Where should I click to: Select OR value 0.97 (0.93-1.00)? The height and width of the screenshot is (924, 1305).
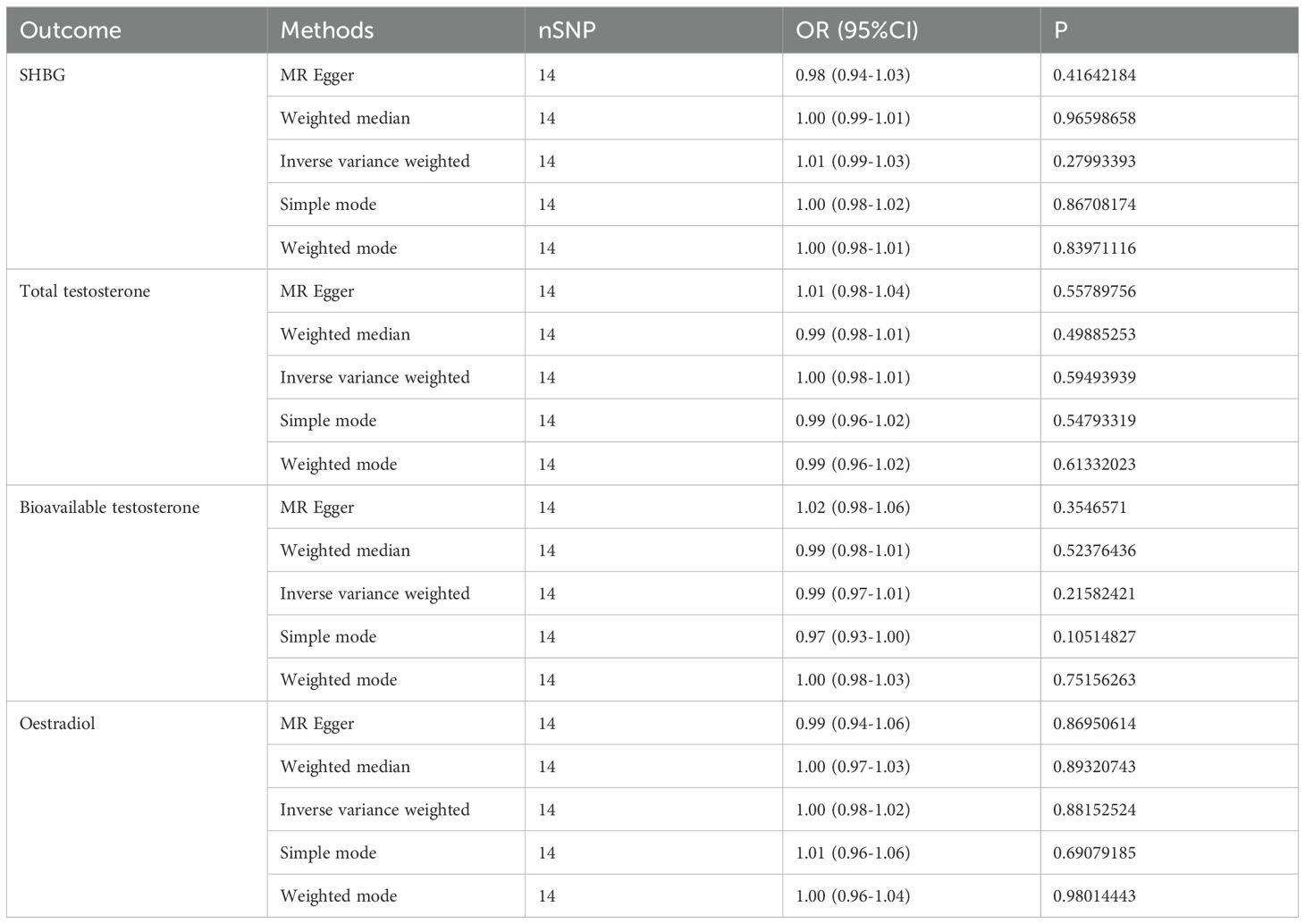click(x=853, y=637)
